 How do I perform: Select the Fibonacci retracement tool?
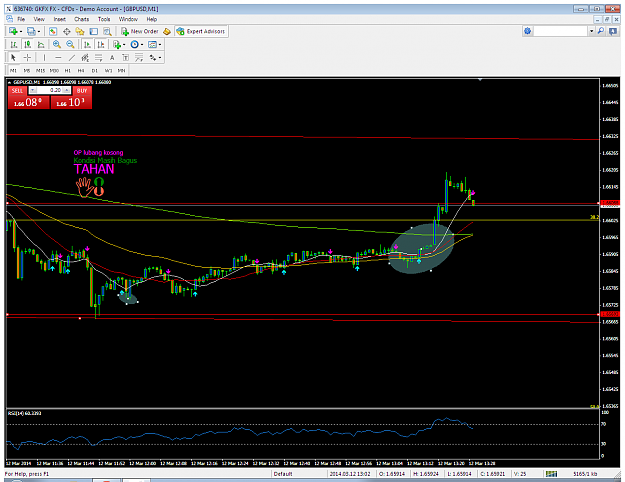pyautogui.click(x=98, y=58)
